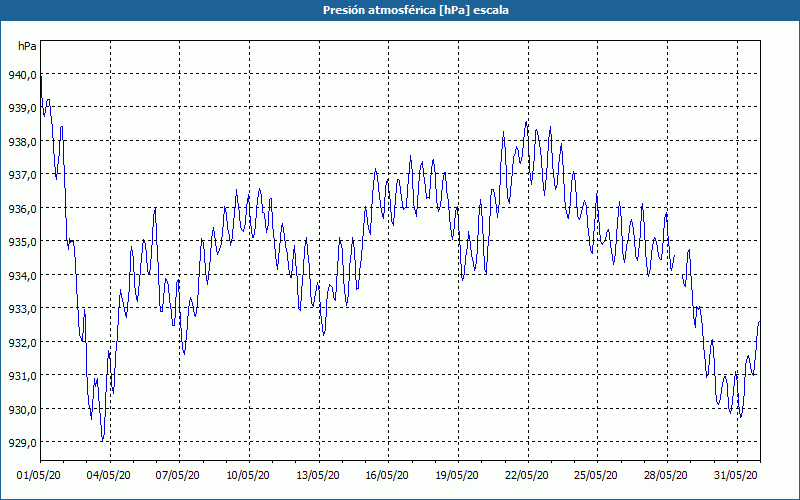Select the 937,0 y-axis value

point(22,175)
